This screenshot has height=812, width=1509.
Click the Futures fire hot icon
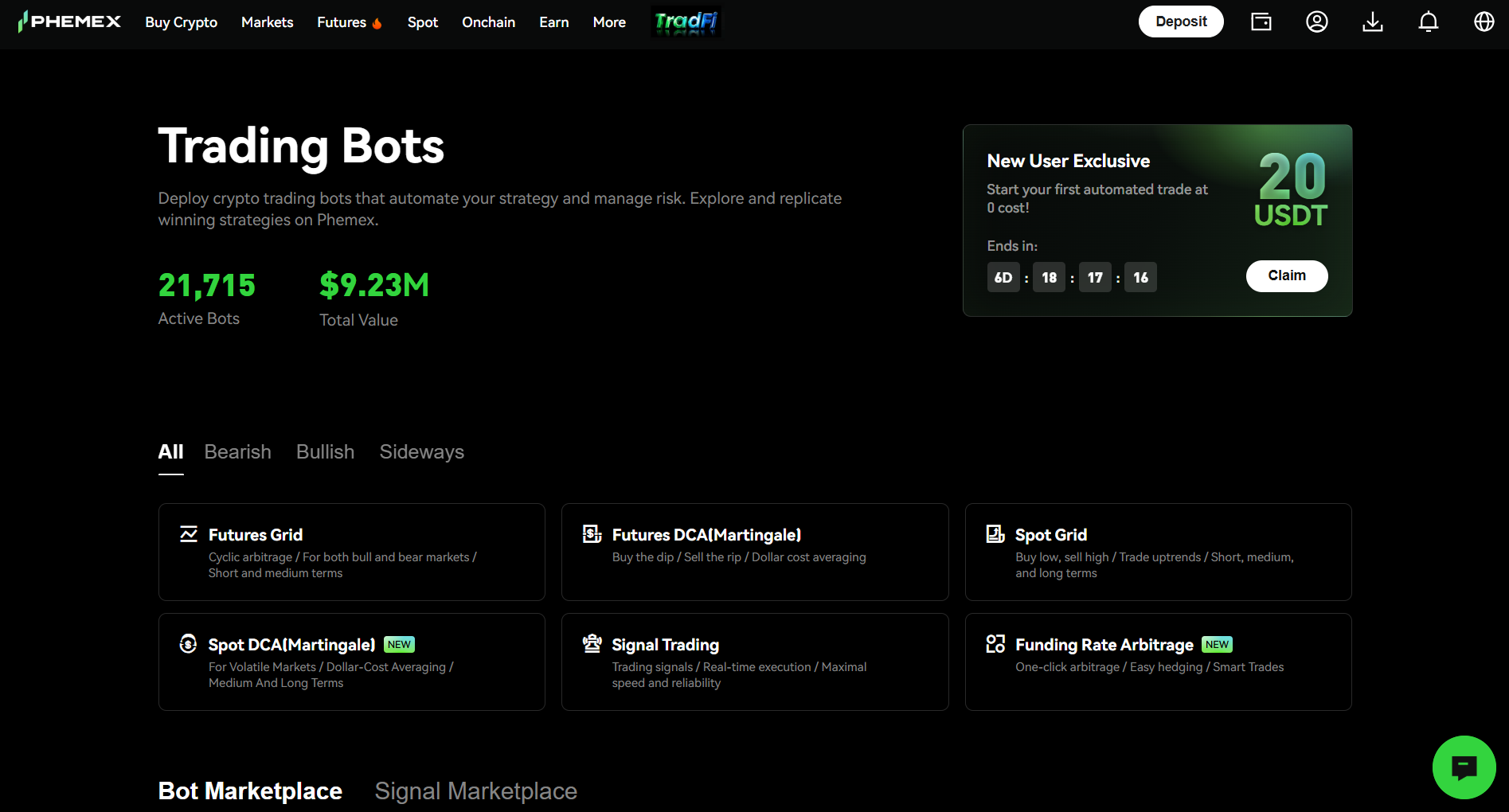(377, 23)
